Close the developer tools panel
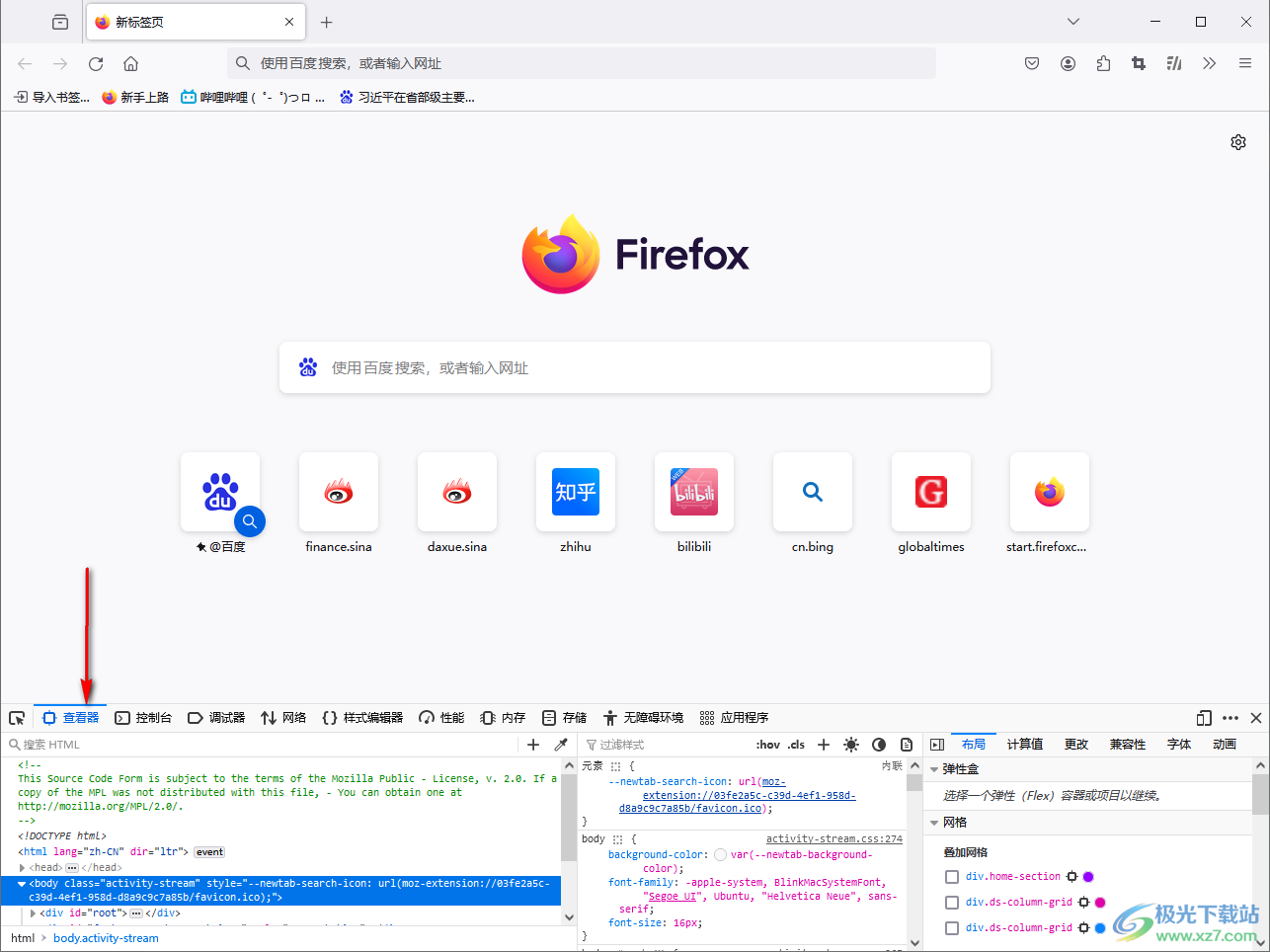The image size is (1270, 952). coord(1256,718)
